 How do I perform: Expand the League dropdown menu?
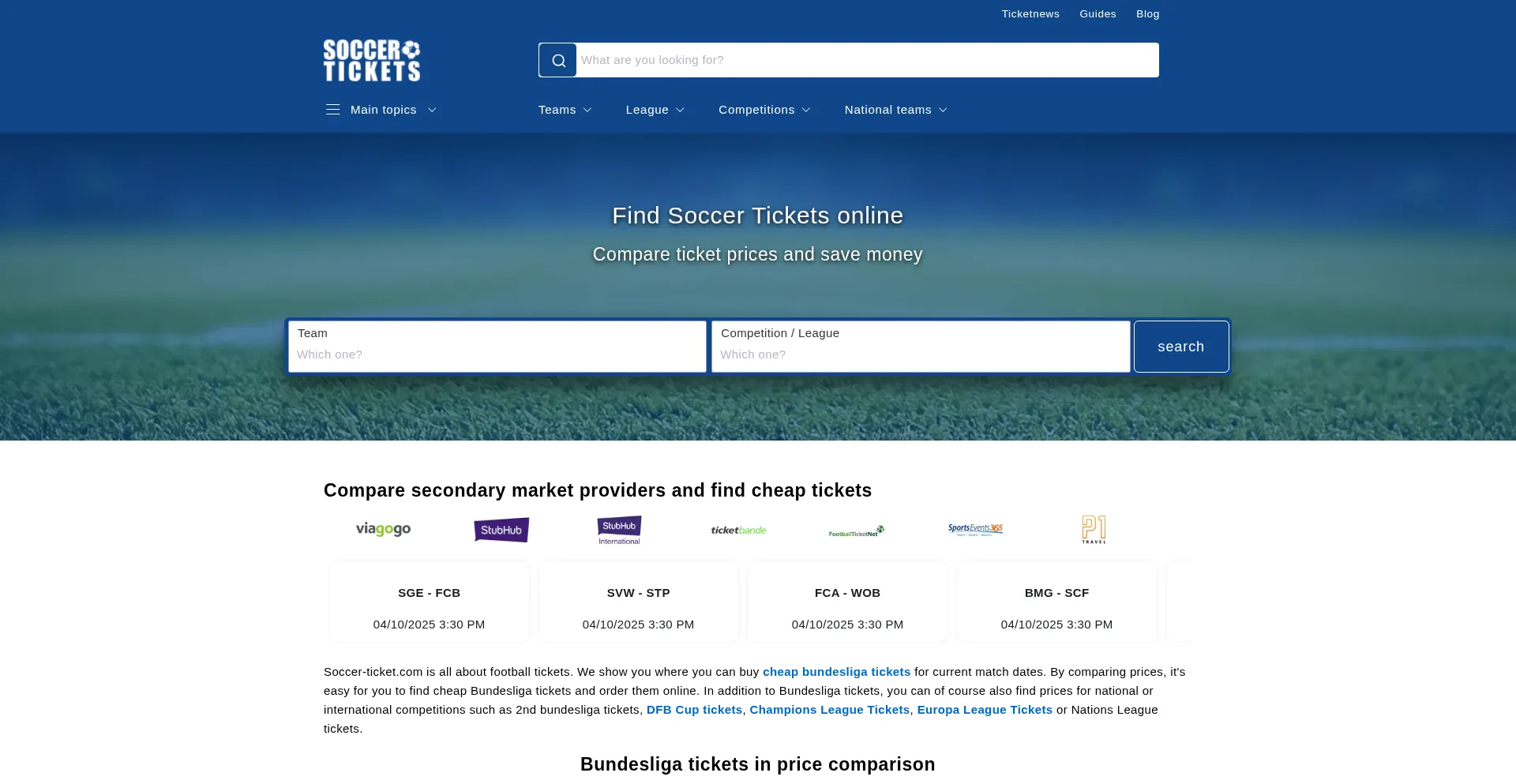click(x=655, y=110)
